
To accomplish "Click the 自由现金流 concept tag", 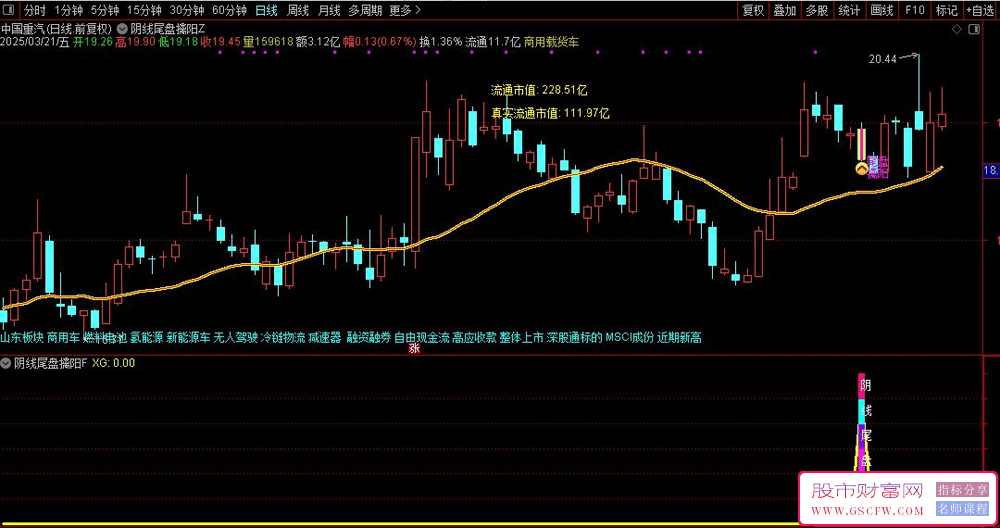I will point(422,337).
